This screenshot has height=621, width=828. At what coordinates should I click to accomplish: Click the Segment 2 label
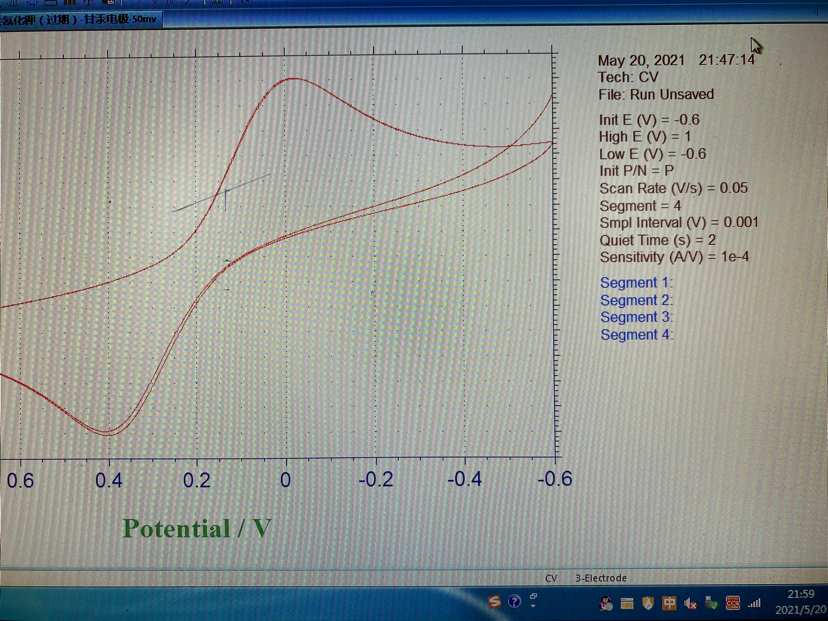coord(636,300)
